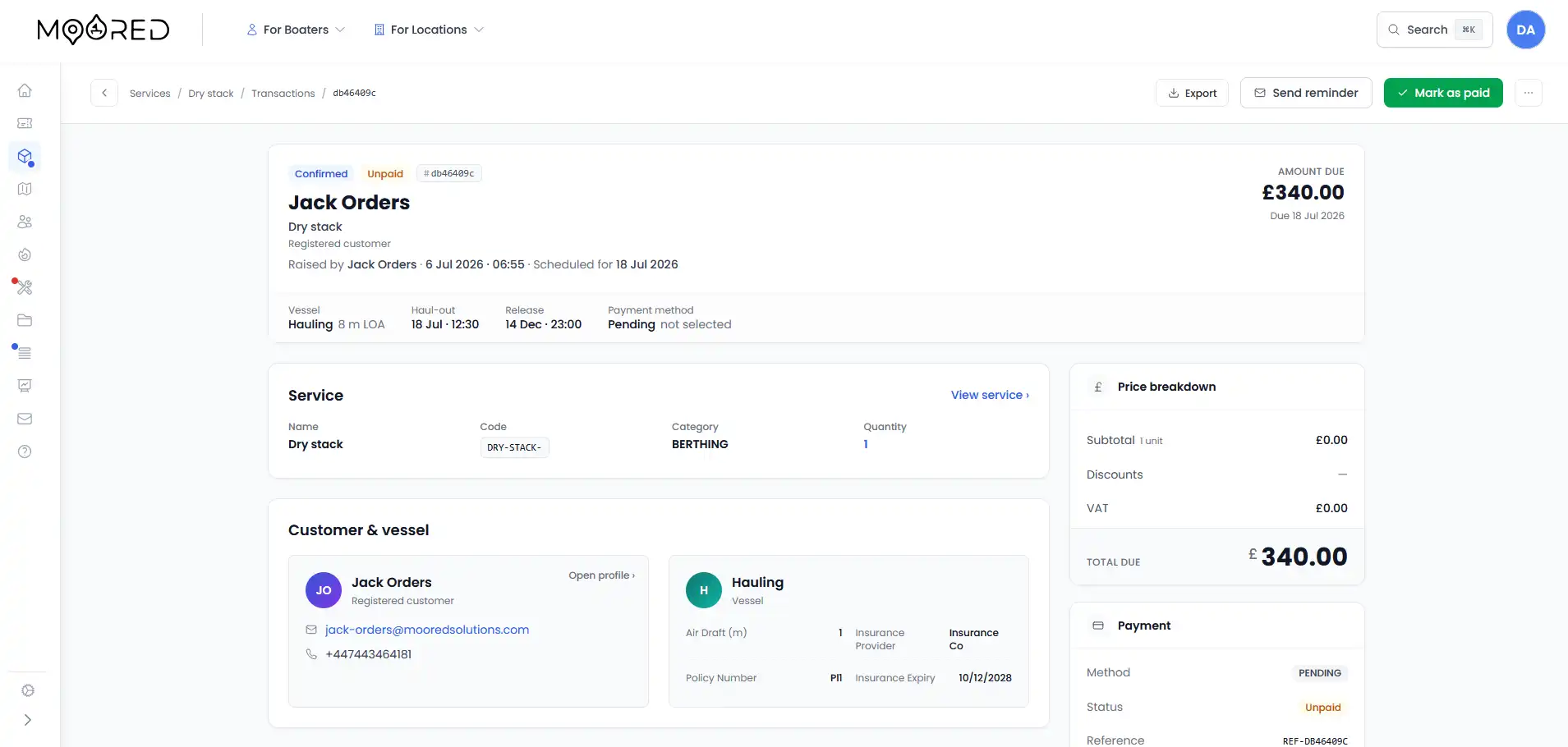Open the Home icon in sidebar
The image size is (1568, 747).
click(x=25, y=90)
